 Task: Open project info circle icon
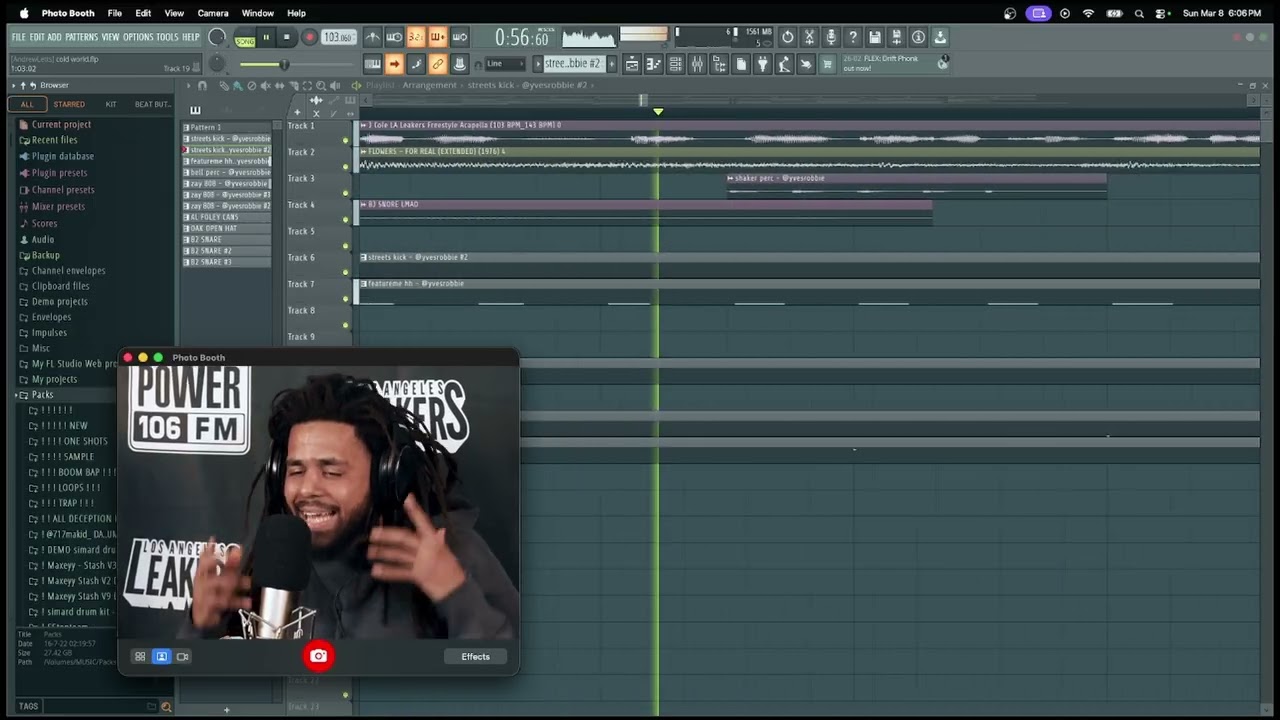point(918,37)
